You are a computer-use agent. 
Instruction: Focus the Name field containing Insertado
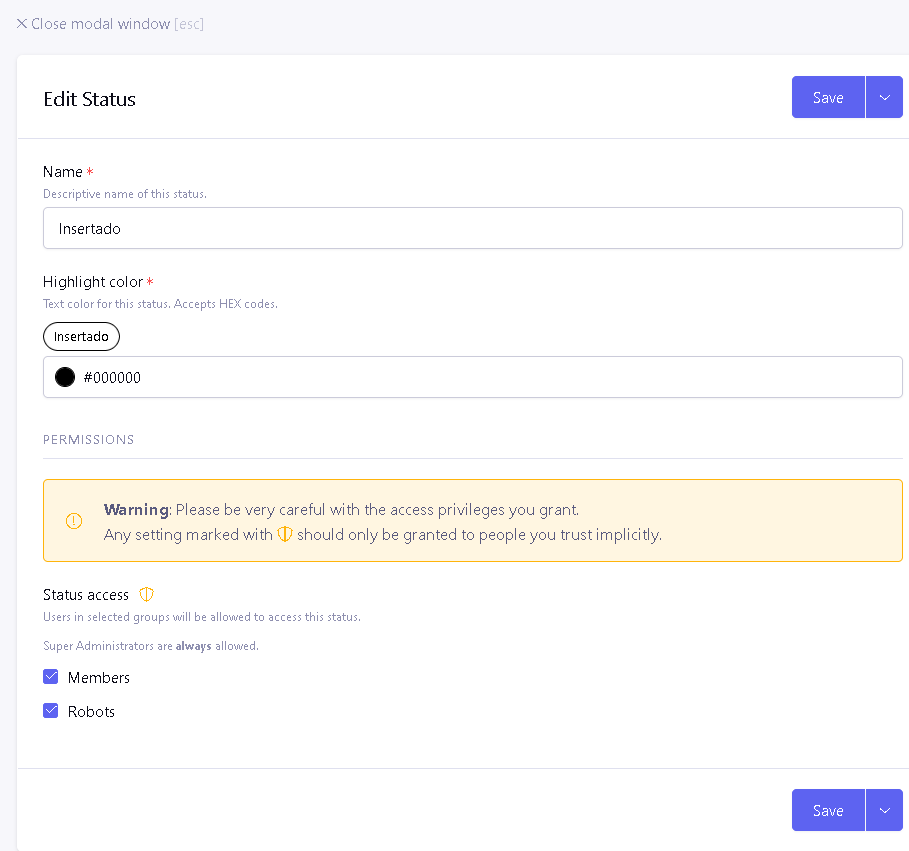tap(472, 228)
